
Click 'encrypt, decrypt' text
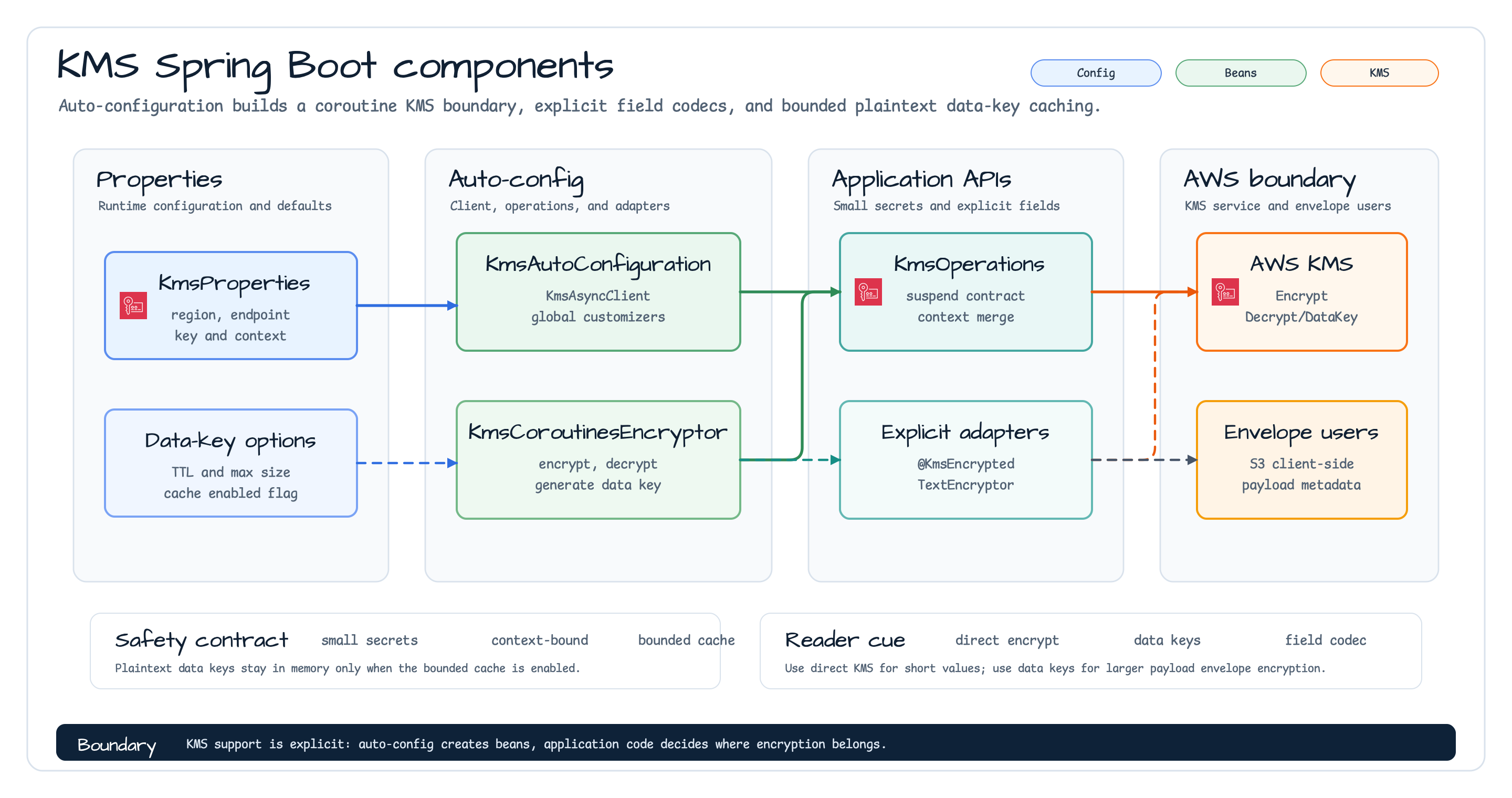pyautogui.click(x=597, y=464)
